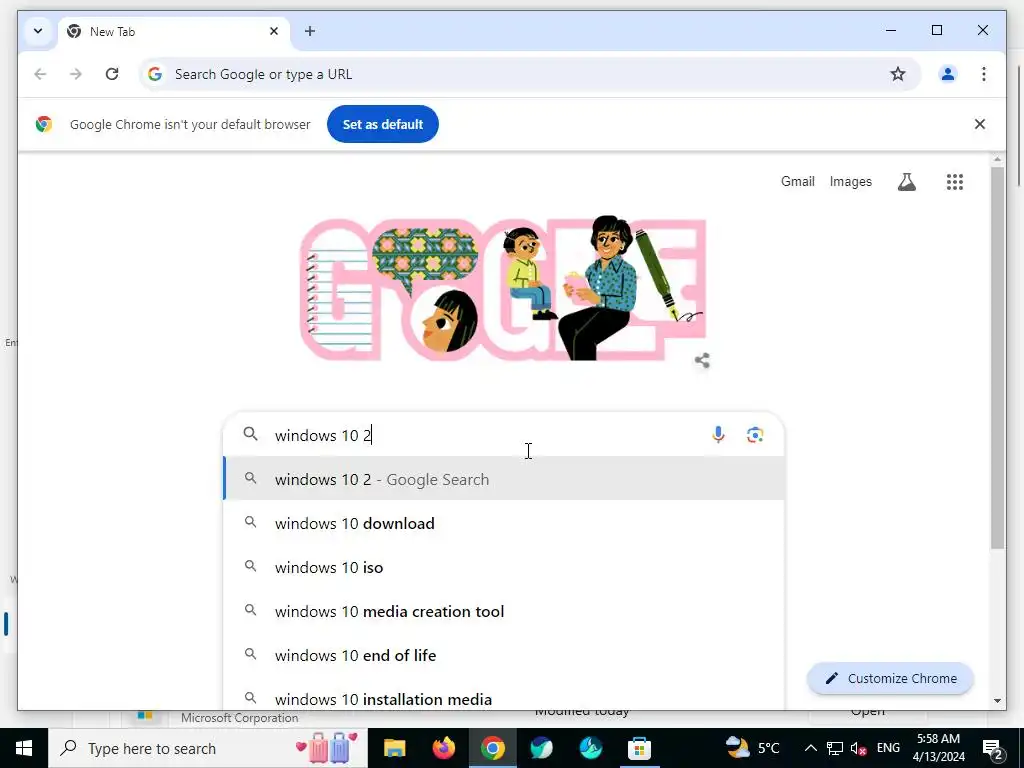Click the ENG language indicator

(x=888, y=748)
